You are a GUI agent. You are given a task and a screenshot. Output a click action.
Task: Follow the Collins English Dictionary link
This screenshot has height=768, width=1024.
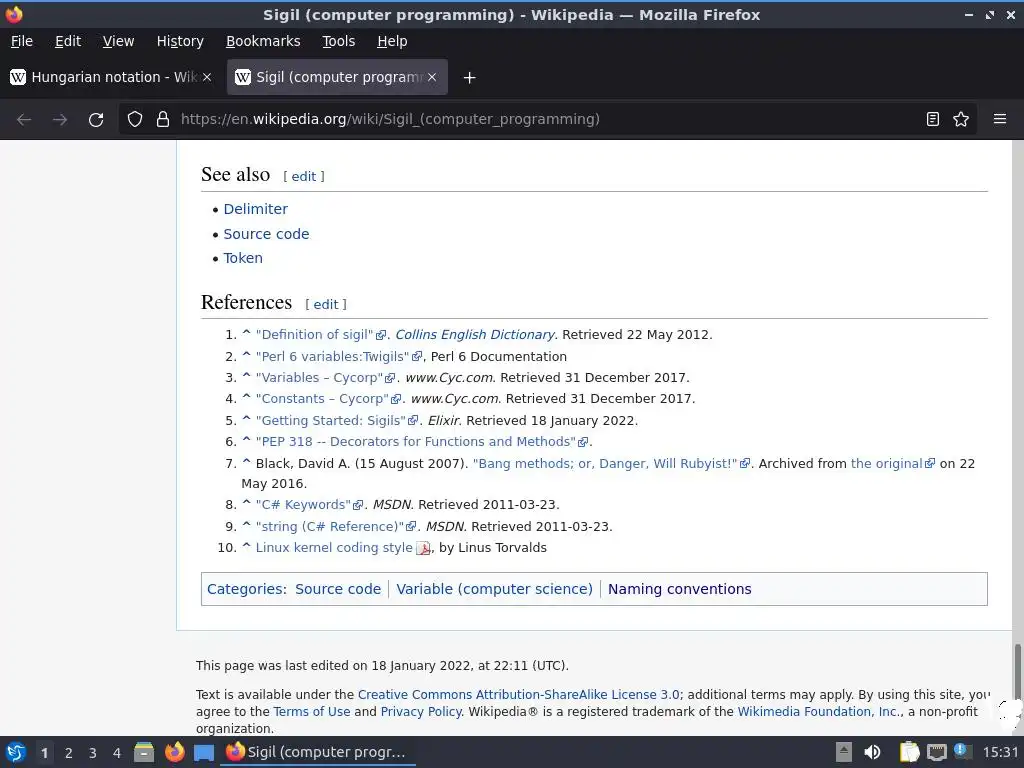coord(475,335)
